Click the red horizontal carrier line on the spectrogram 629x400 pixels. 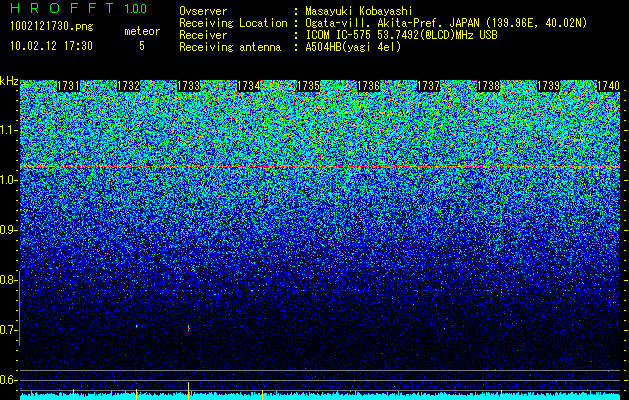coord(320,166)
